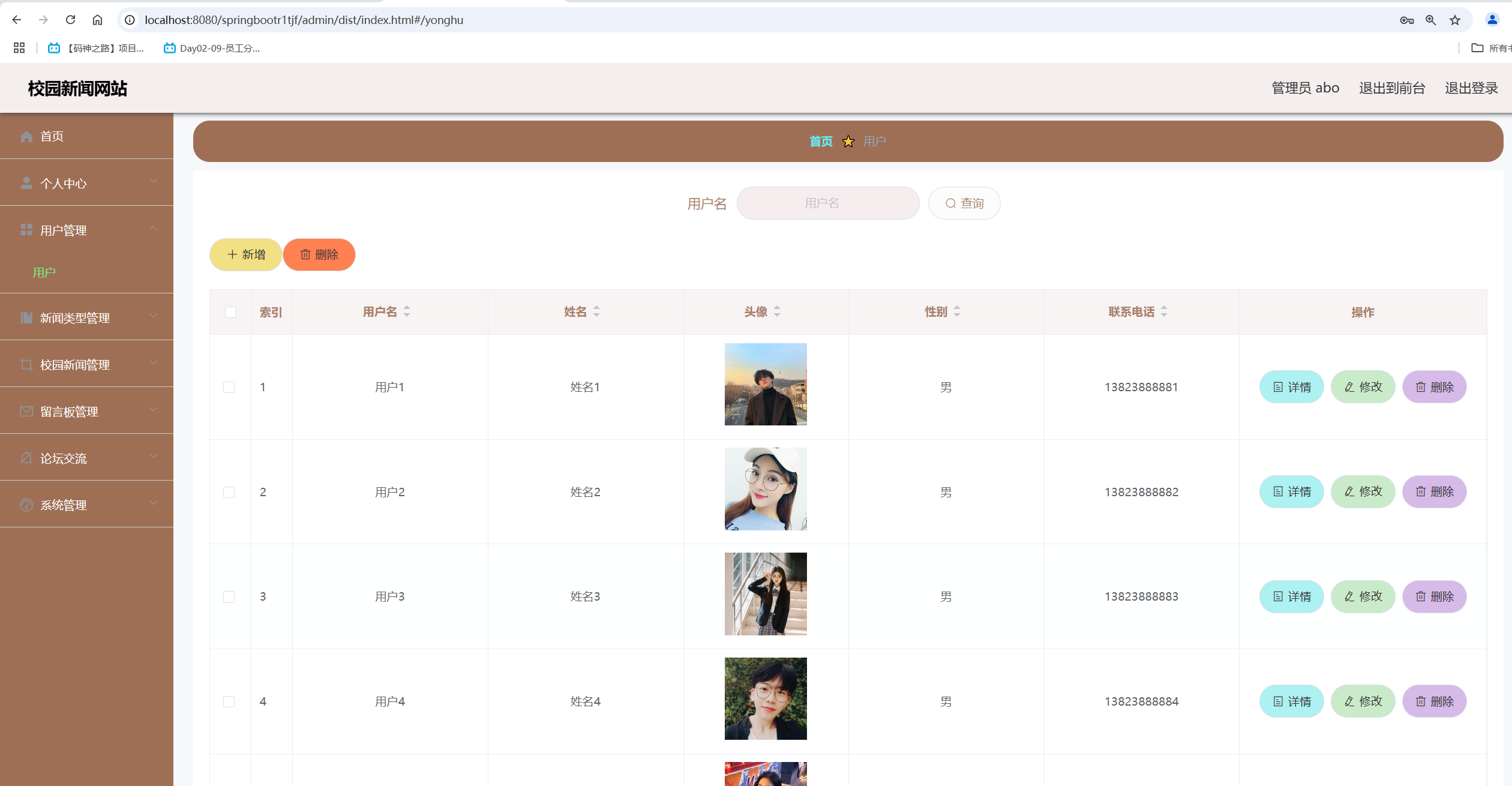Expand 留言板管理 menu chevron
The image size is (1512, 786).
click(x=154, y=409)
